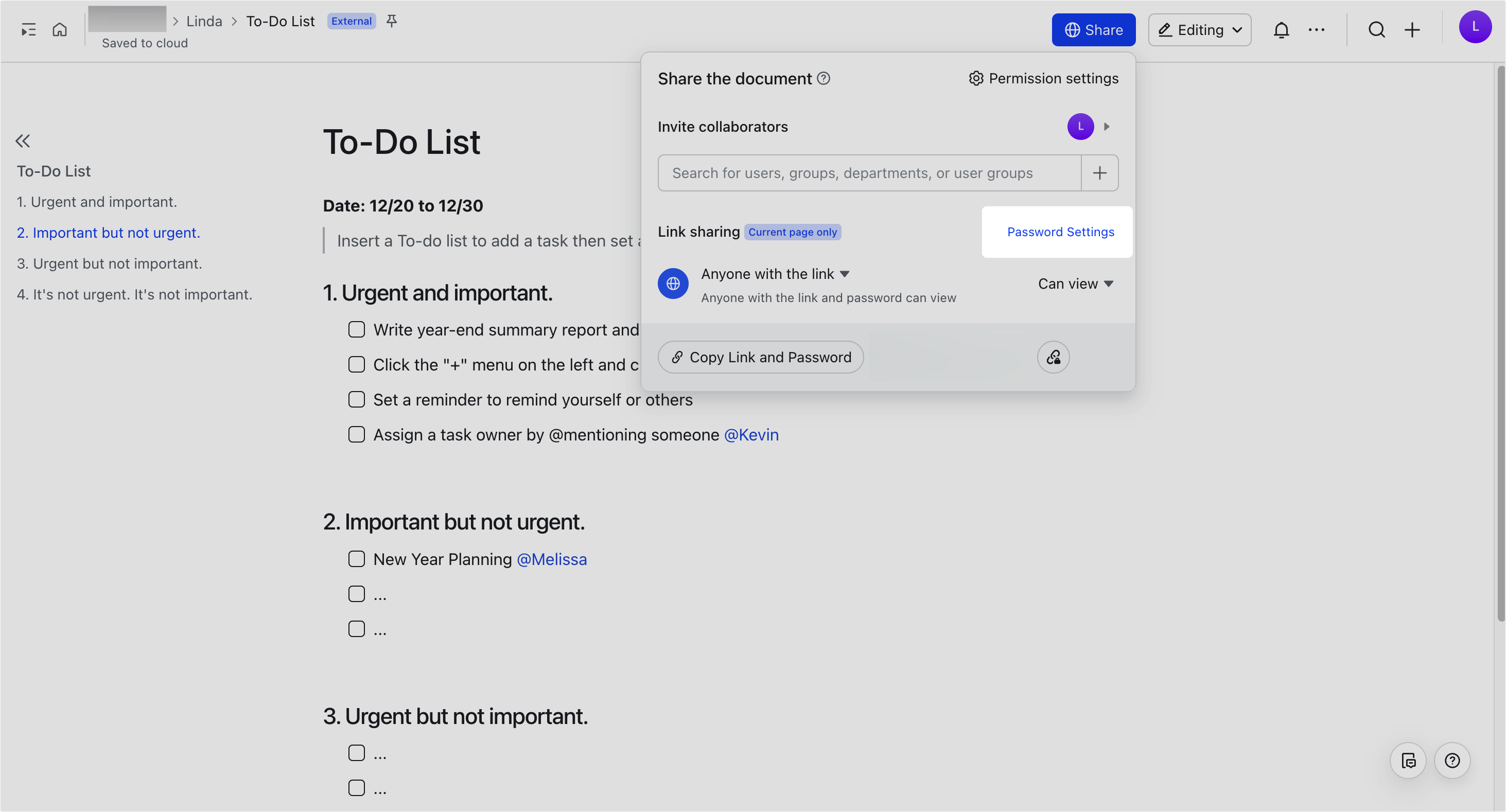The image size is (1506, 812).
Task: Open Permission settings
Action: [x=1044, y=78]
